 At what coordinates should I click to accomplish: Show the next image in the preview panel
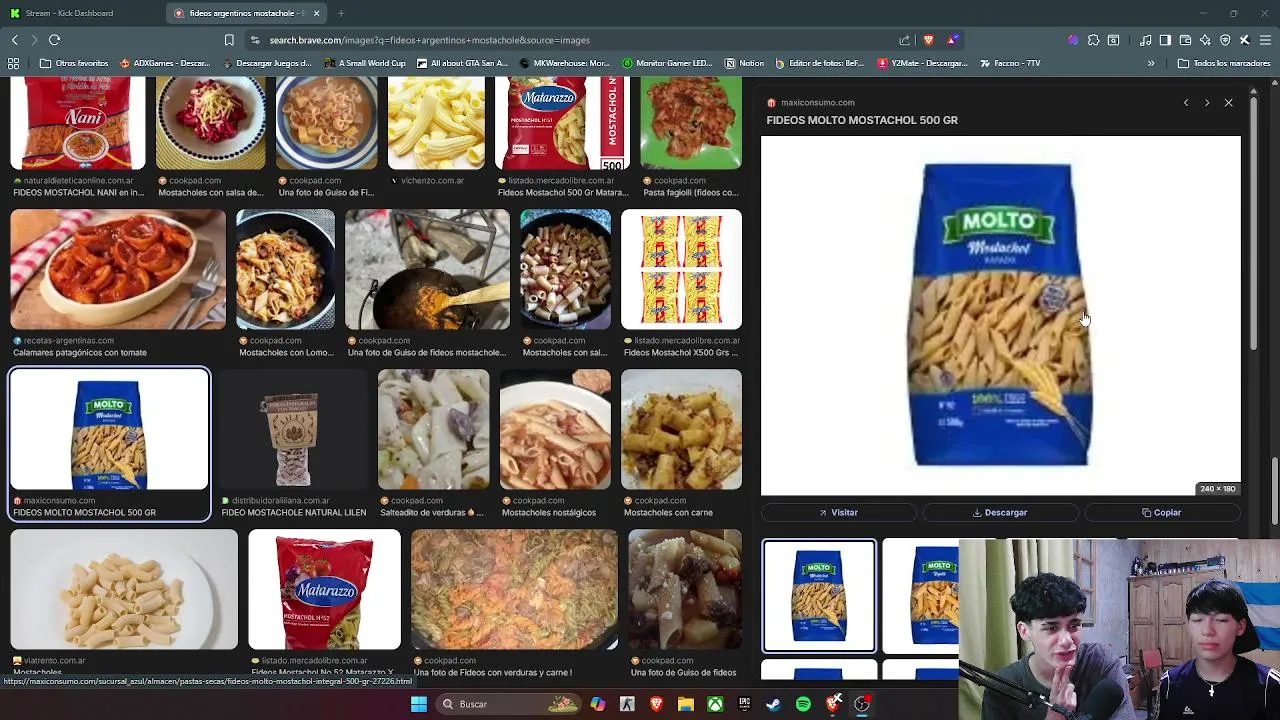1207,103
